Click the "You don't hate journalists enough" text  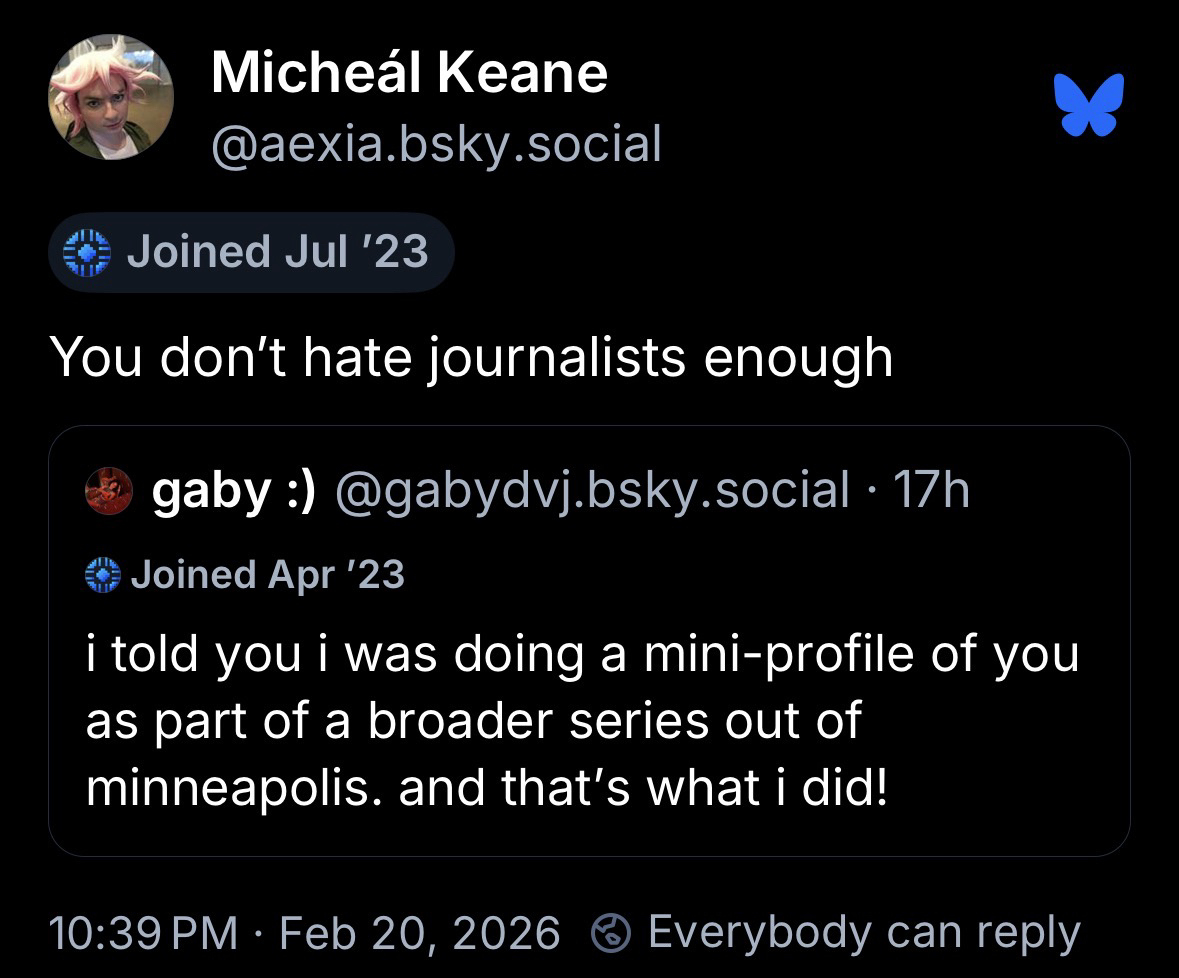click(x=470, y=358)
